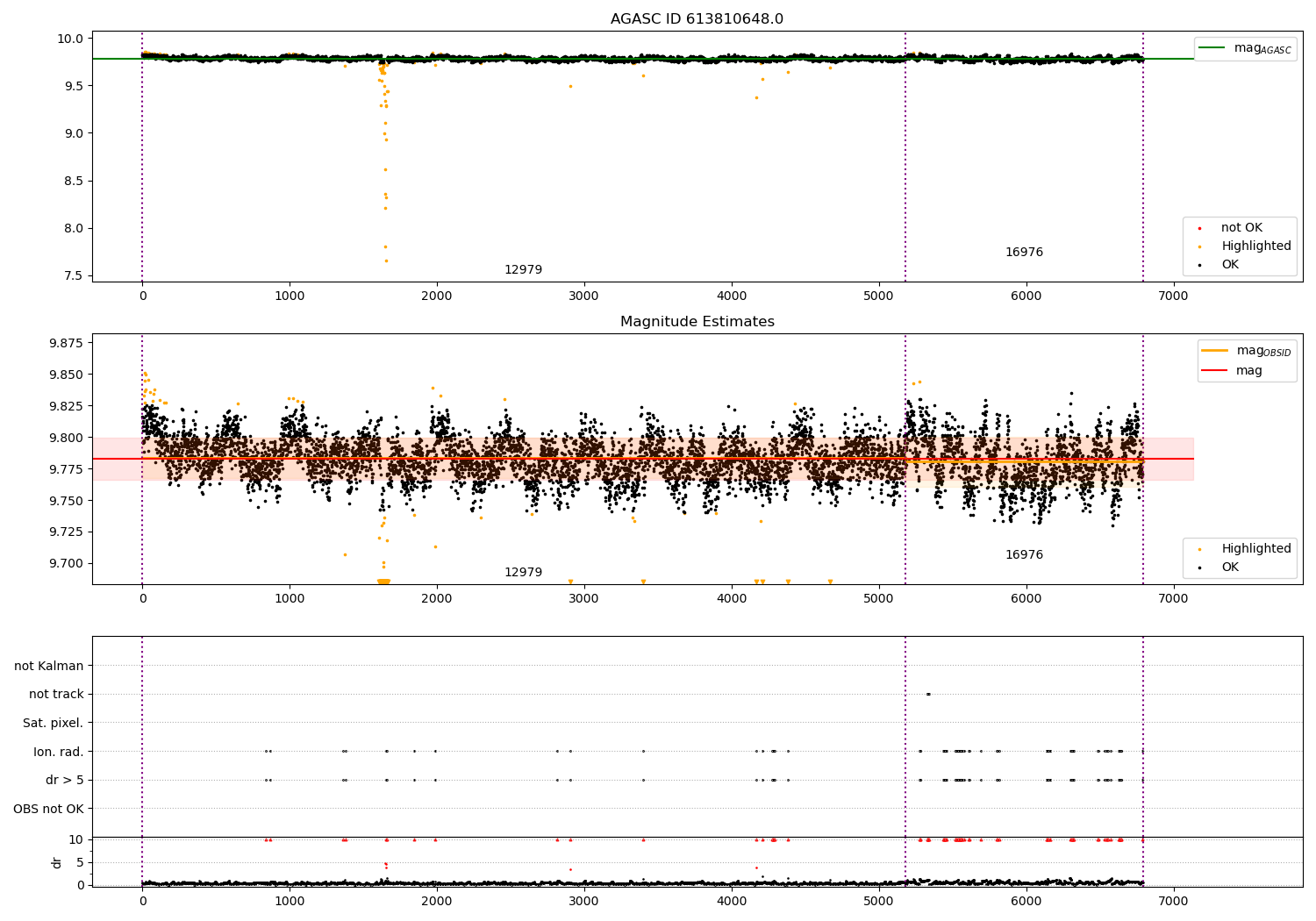Click 'Highlighted' in the top plot legend
Viewport: 1316px width, 921px height.
[x=1256, y=246]
